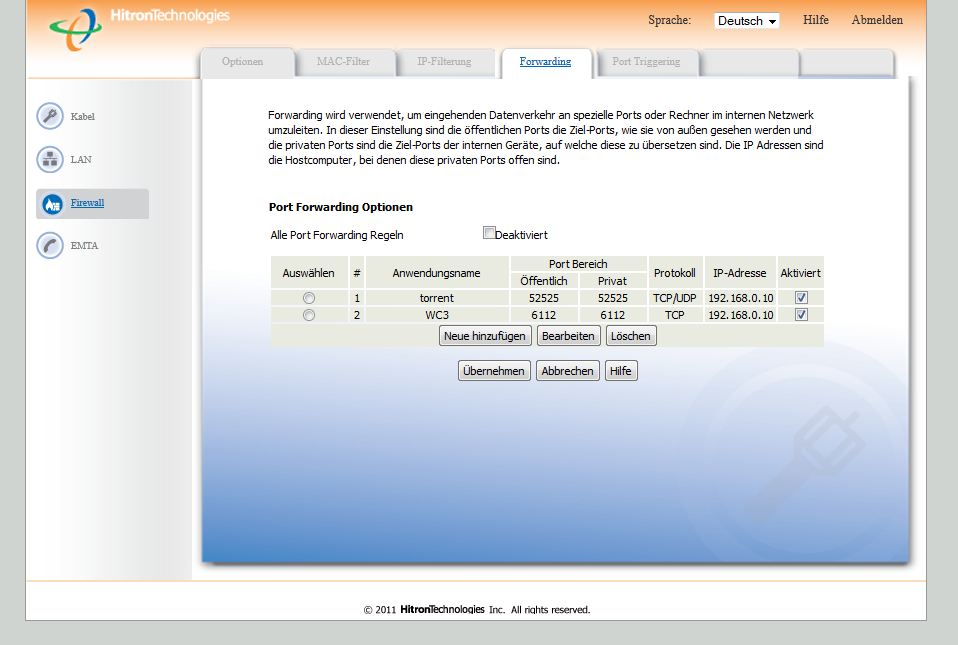Open the Kabel section wrench icon
This screenshot has height=645, width=958.
49,116
